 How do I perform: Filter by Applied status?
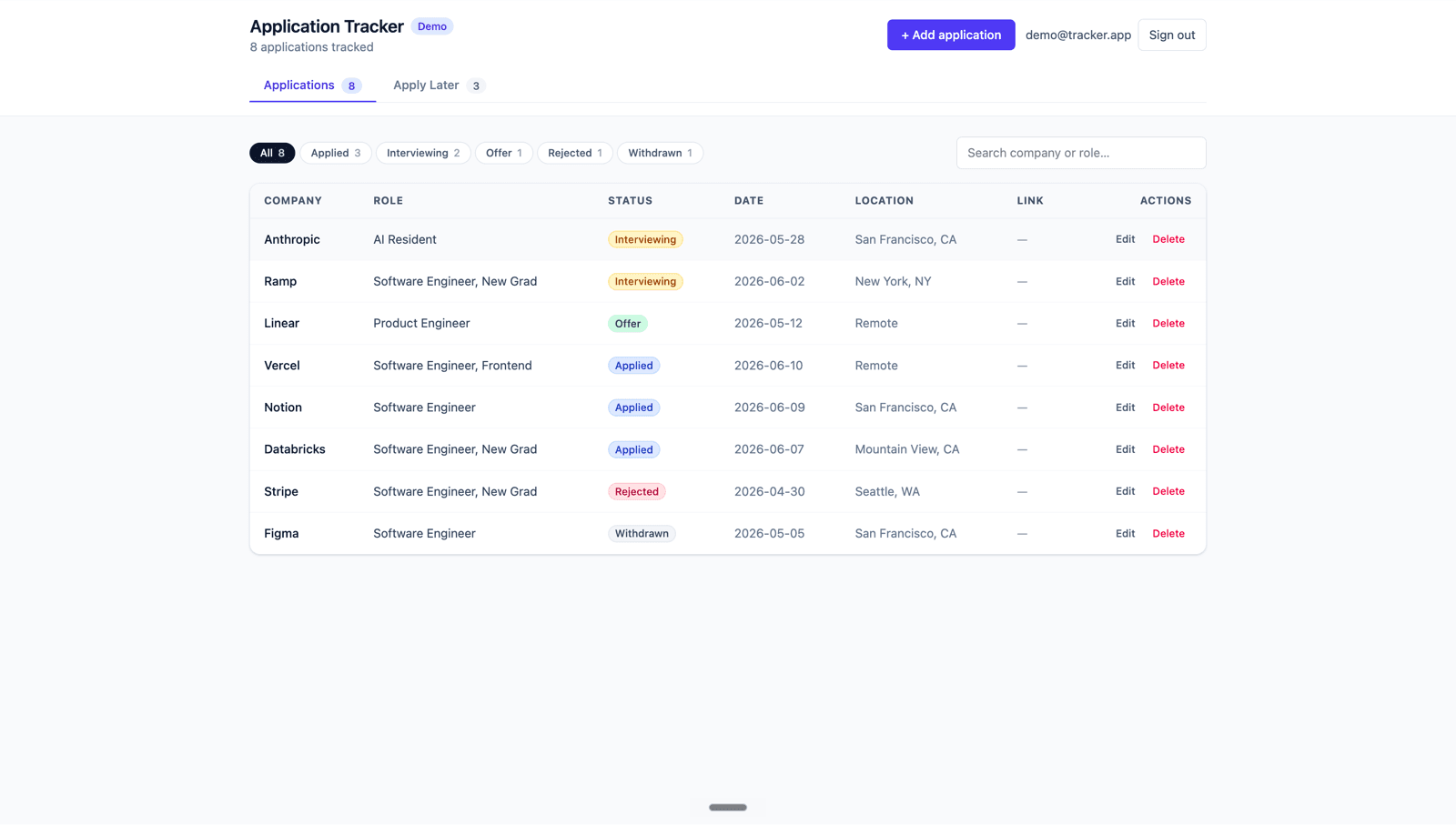336,153
